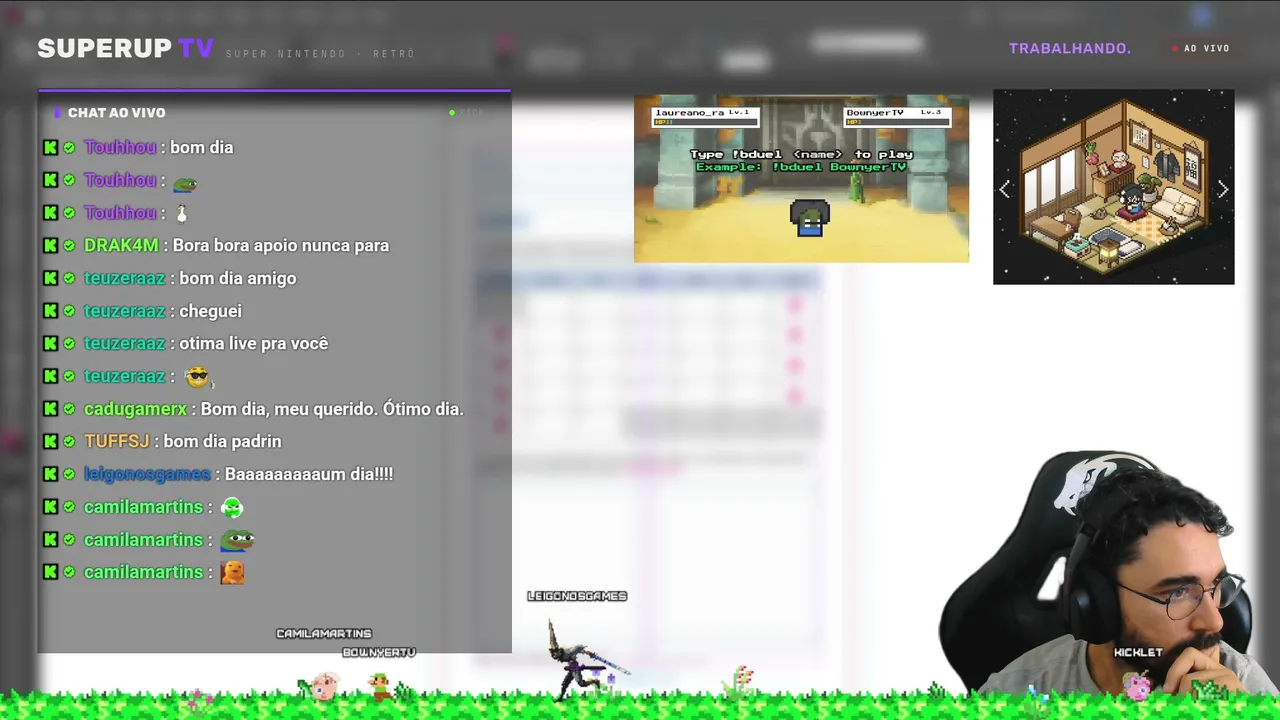Click the verified badge beside TUFFSJ
The image size is (1280, 720).
coord(69,441)
